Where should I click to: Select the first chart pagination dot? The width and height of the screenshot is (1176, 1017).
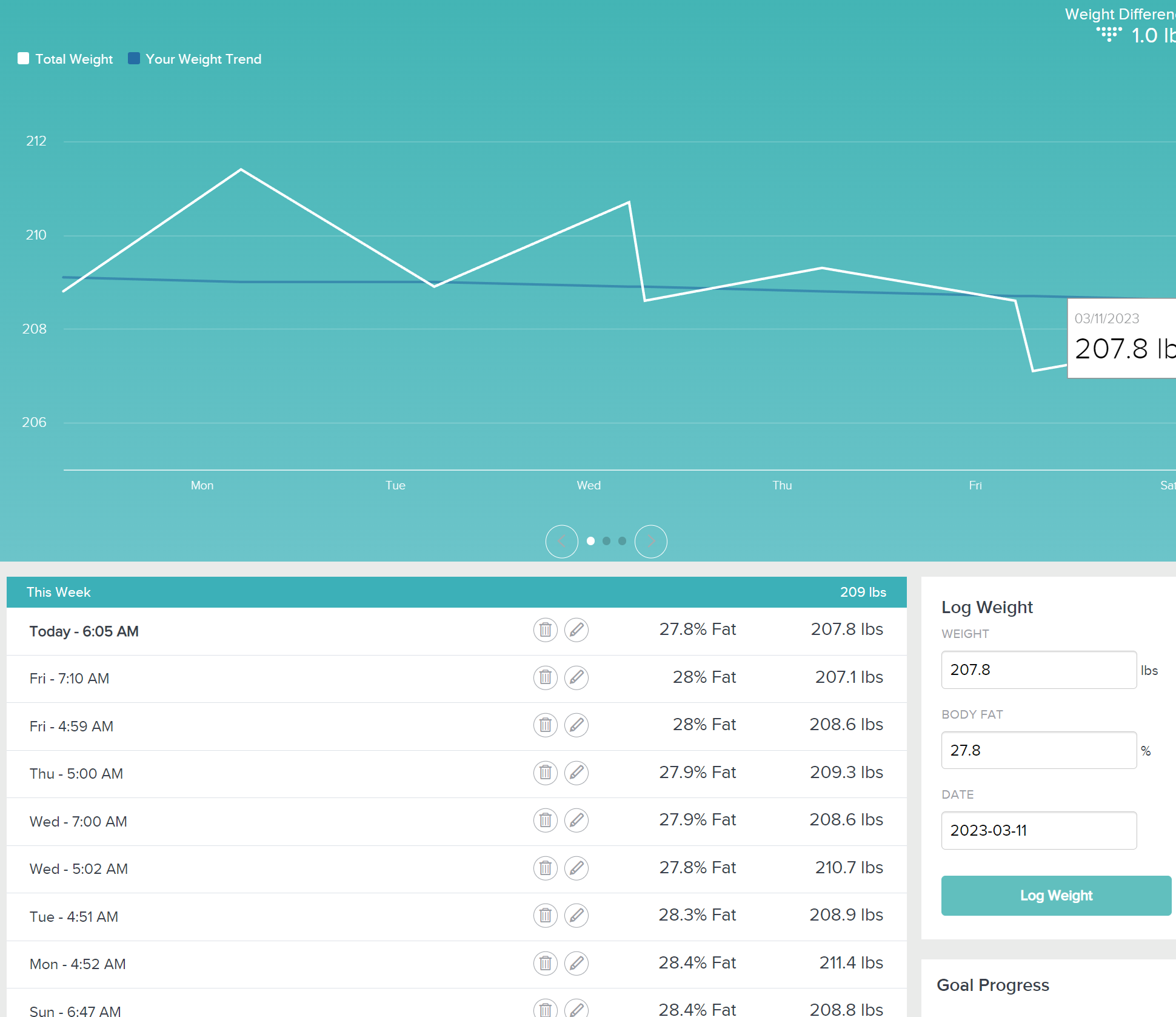point(590,541)
